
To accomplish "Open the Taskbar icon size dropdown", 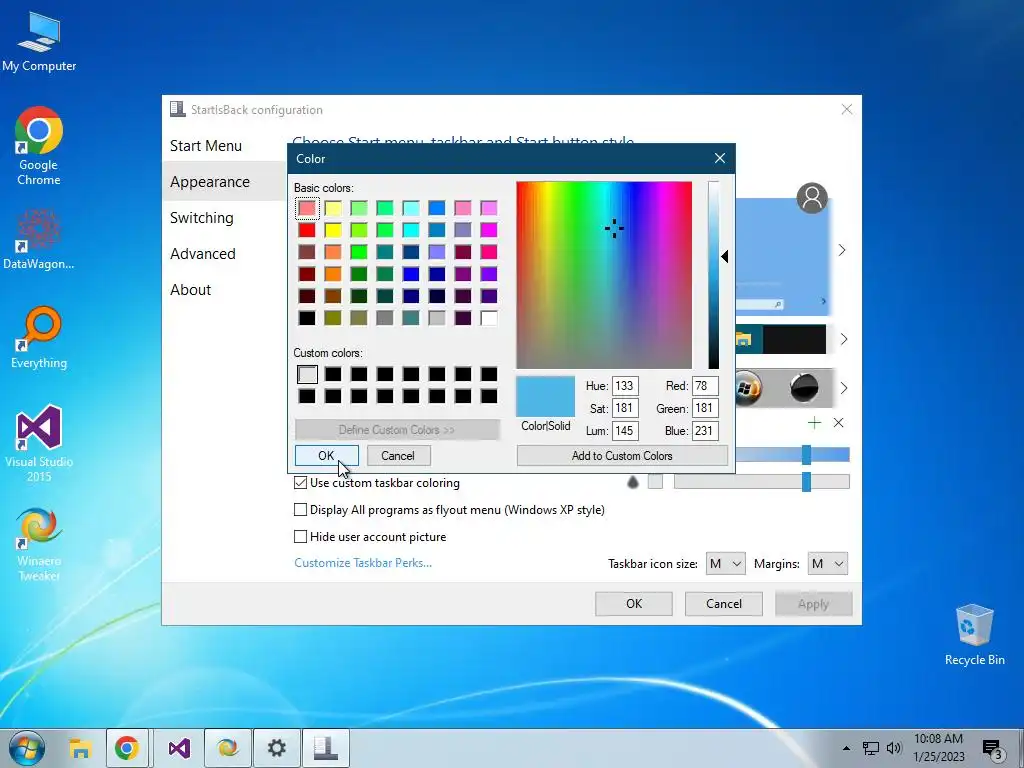I will [x=725, y=564].
